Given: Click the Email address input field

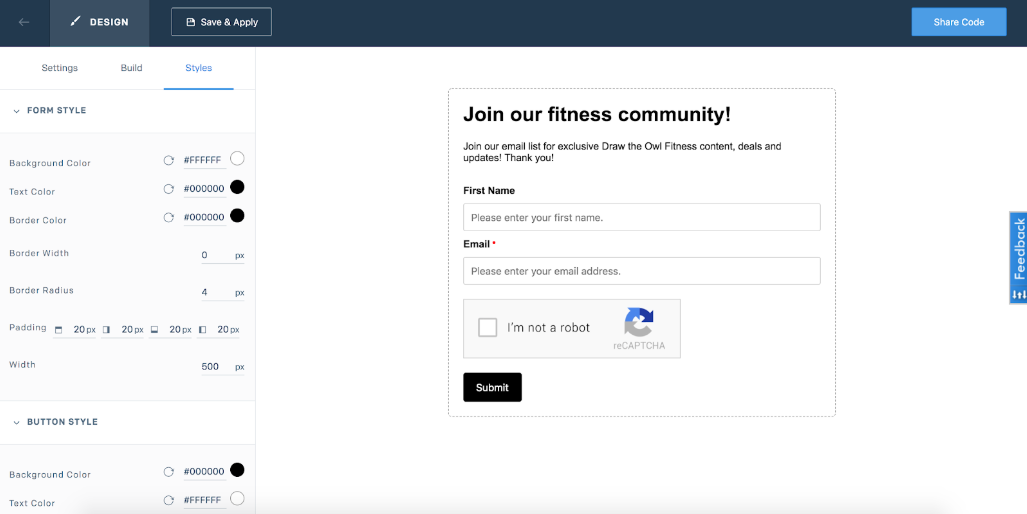Looking at the screenshot, I should pos(641,271).
